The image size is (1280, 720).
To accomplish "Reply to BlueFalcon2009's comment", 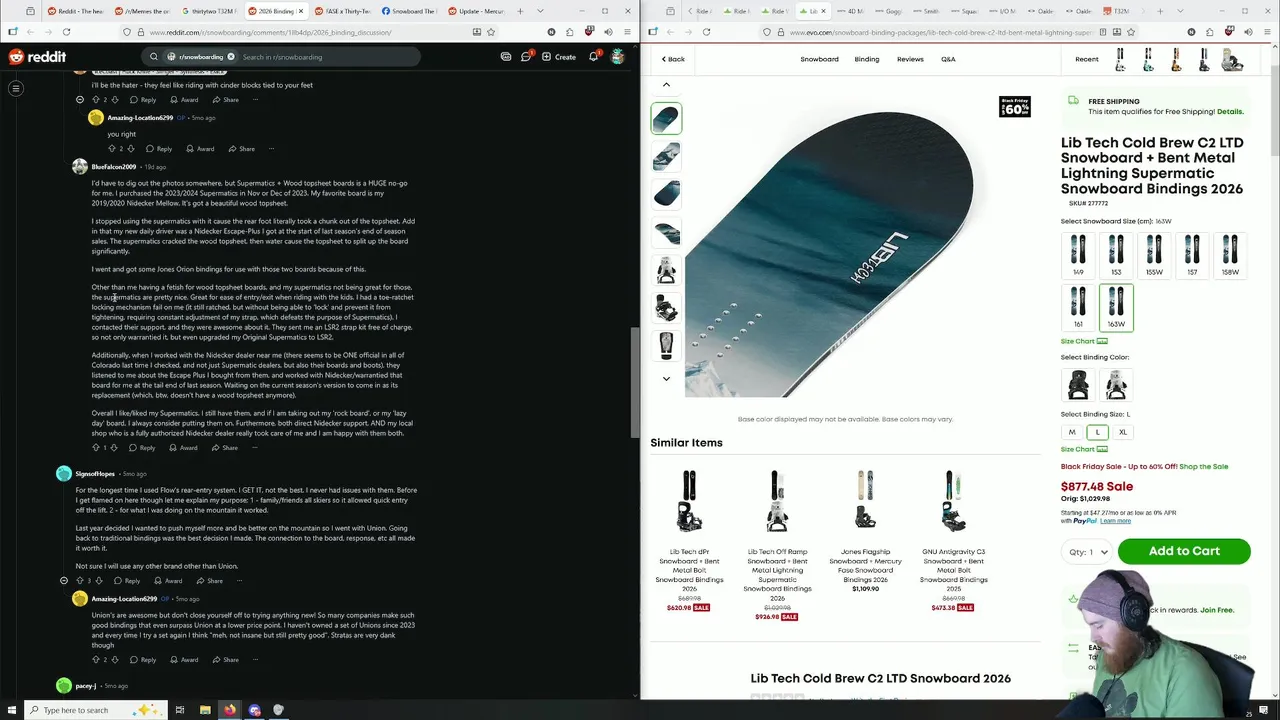I will pos(142,448).
